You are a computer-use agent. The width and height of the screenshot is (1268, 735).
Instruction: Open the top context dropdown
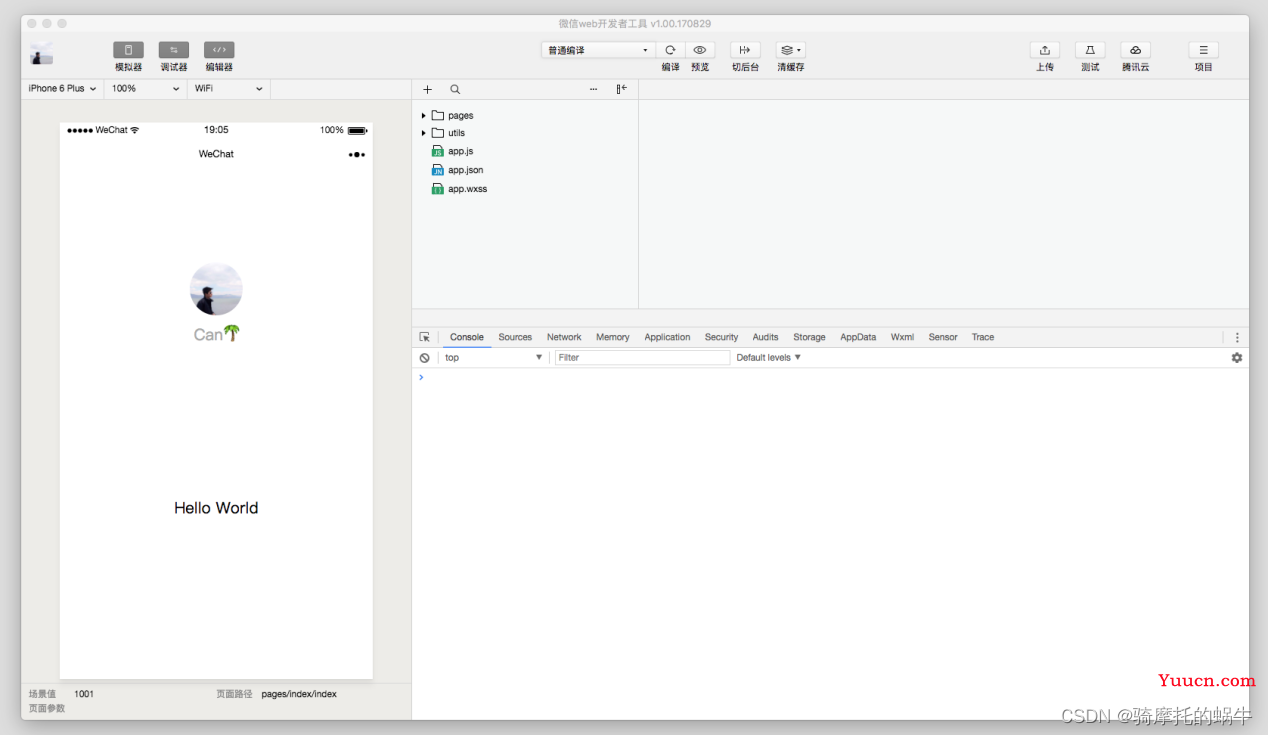pyautogui.click(x=494, y=358)
